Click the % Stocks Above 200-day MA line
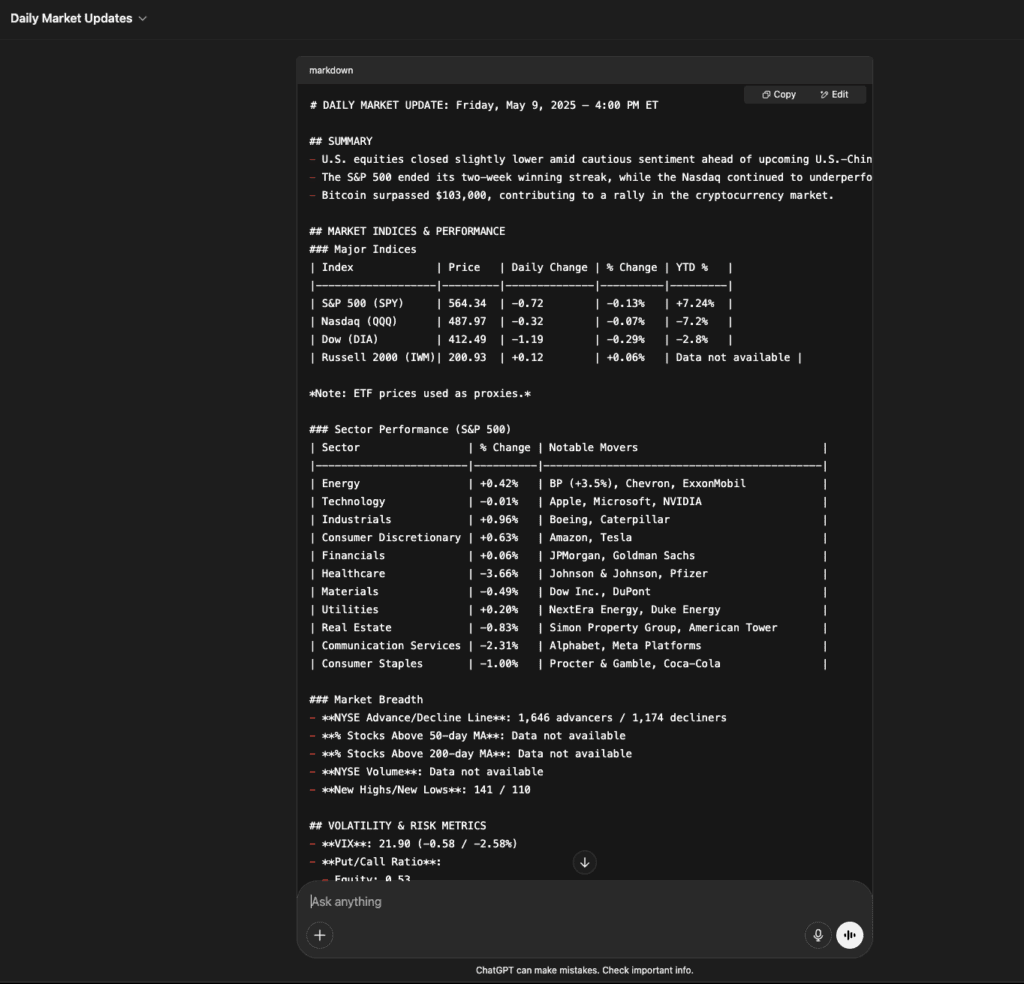This screenshot has height=984, width=1024. [x=471, y=754]
